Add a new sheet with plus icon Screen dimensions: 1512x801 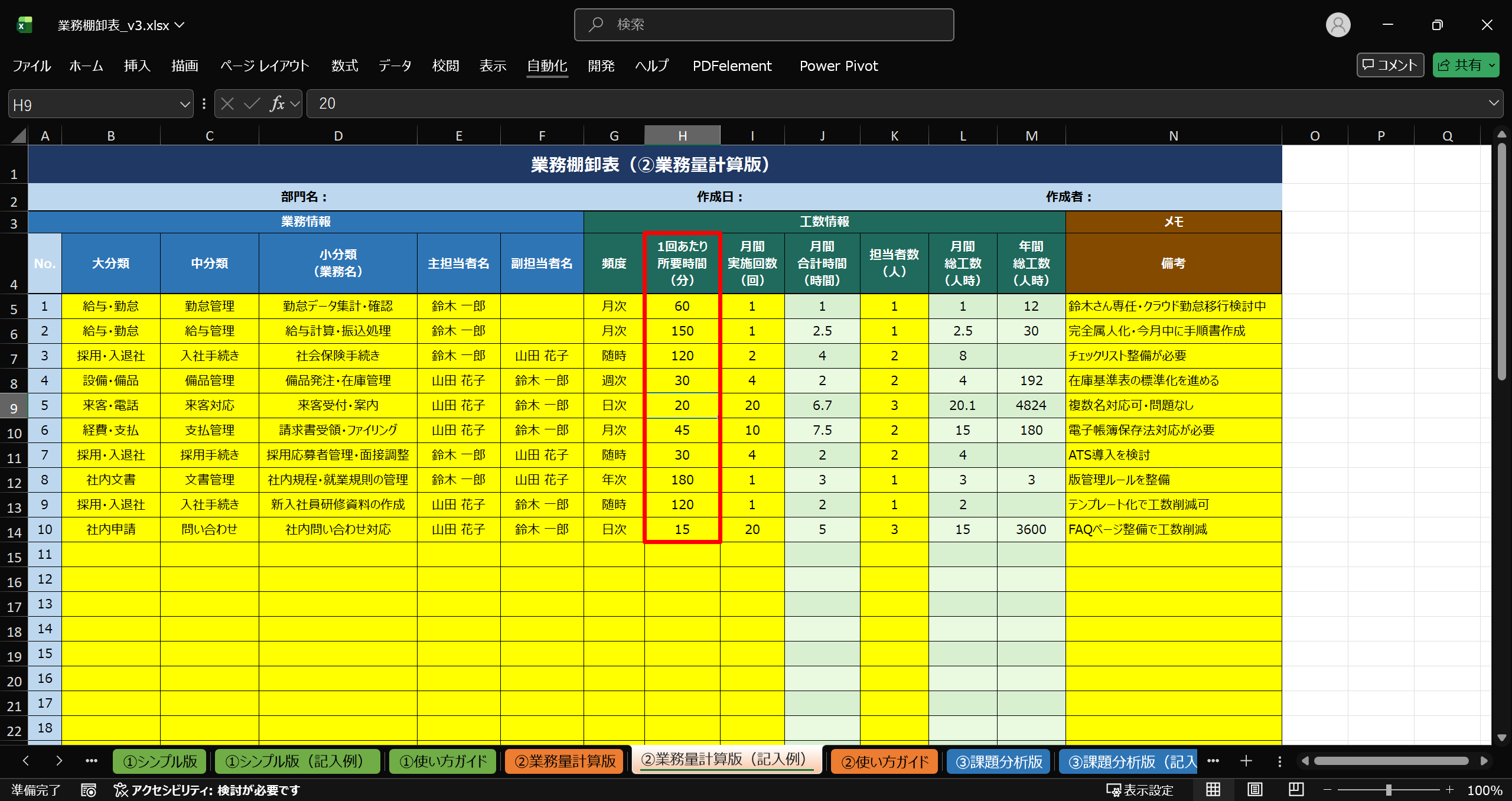[x=1246, y=761]
